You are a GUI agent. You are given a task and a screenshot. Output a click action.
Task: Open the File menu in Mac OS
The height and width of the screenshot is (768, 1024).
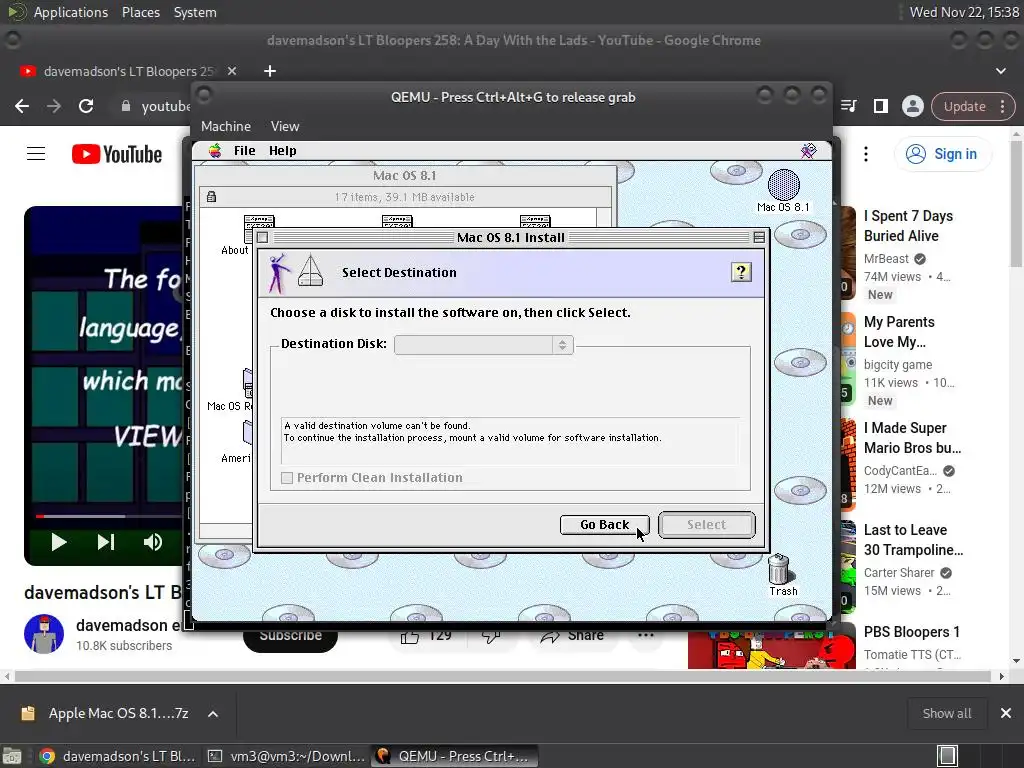click(245, 151)
